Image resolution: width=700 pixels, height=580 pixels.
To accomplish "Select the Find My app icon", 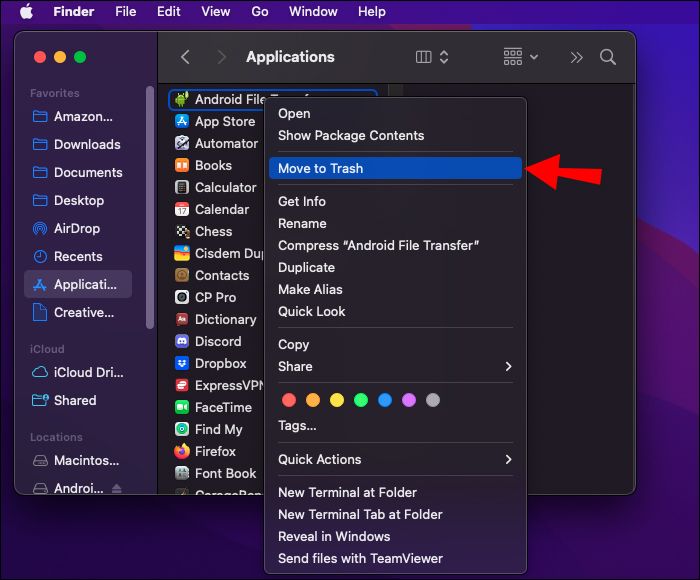I will click(x=182, y=429).
